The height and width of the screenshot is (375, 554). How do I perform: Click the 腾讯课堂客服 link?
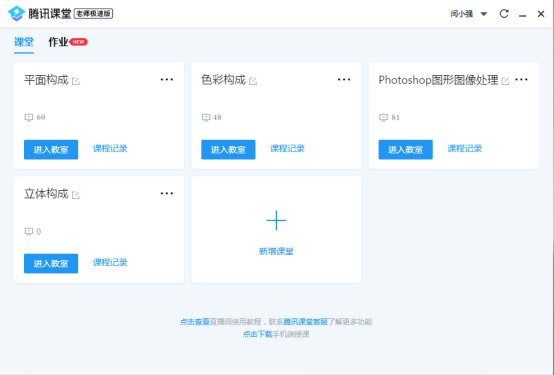click(x=306, y=322)
